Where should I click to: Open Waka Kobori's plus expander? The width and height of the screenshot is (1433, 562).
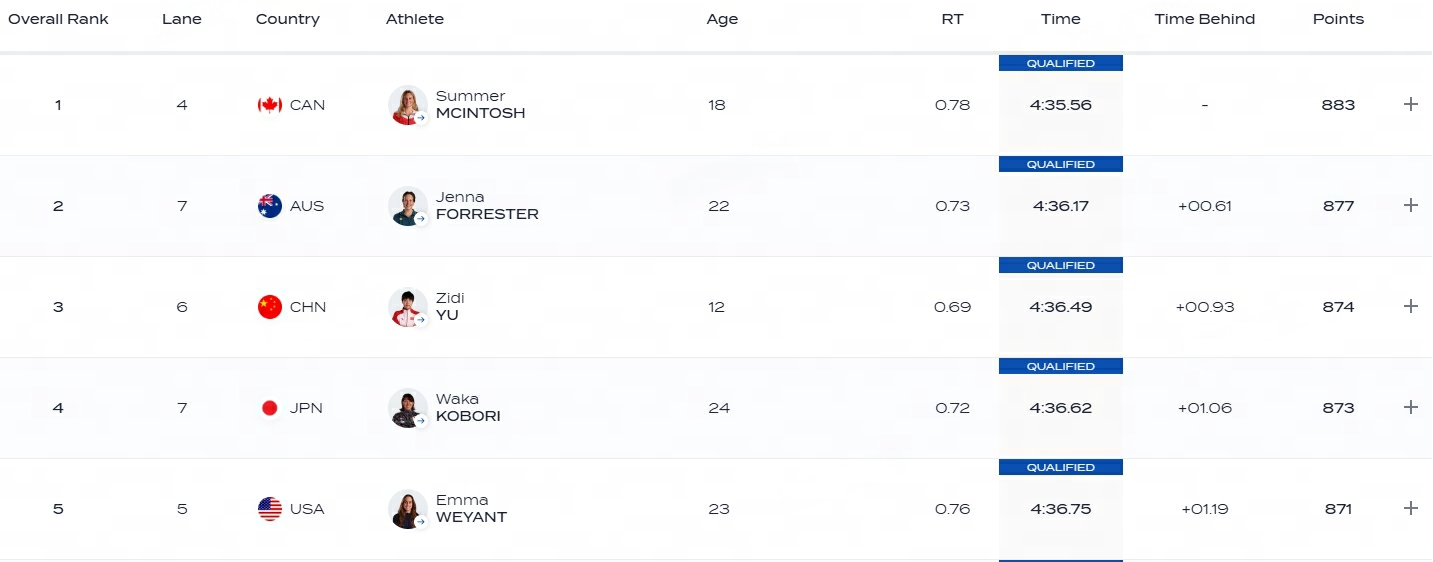1411,407
